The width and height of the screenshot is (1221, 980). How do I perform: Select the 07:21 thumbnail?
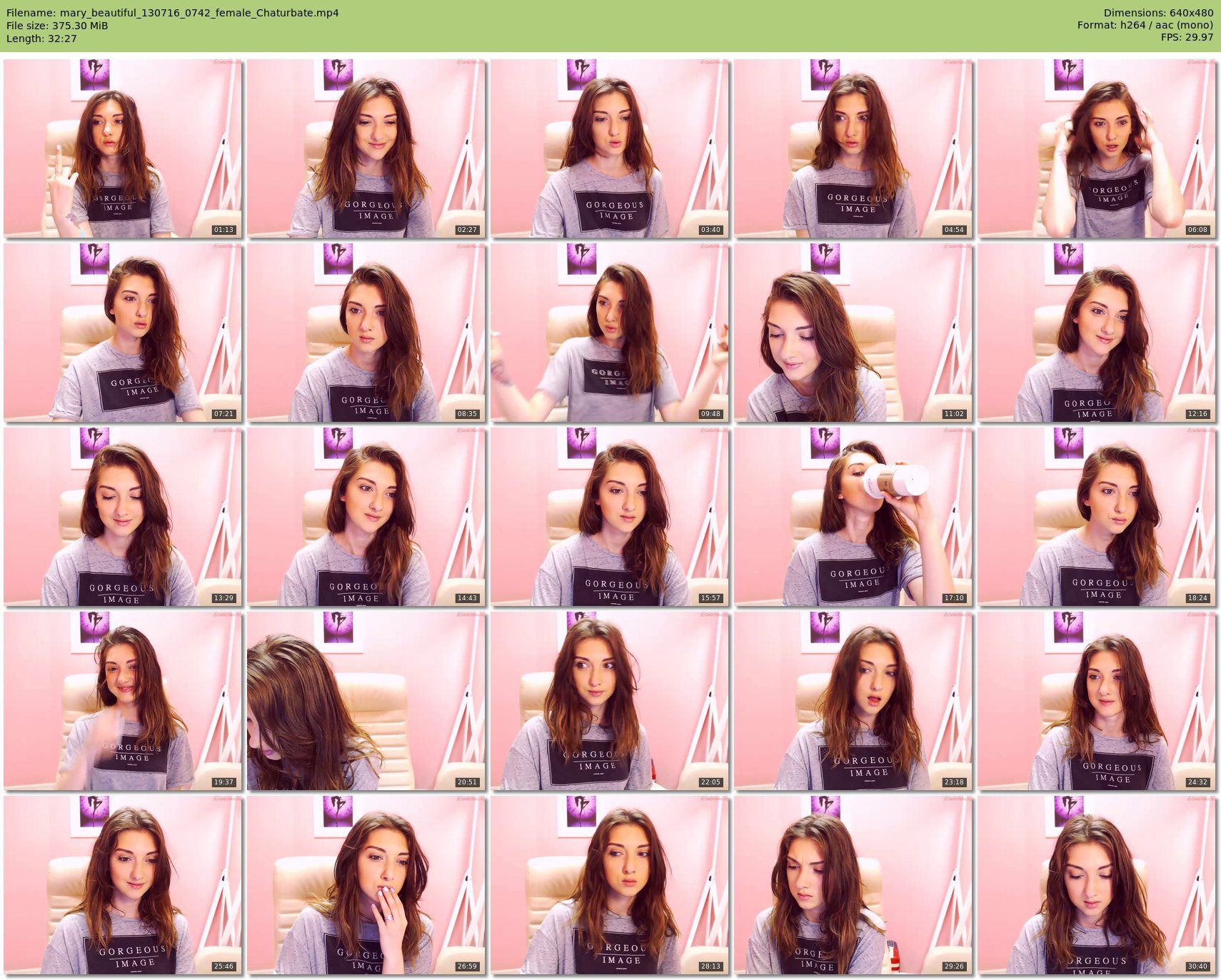tap(123, 332)
